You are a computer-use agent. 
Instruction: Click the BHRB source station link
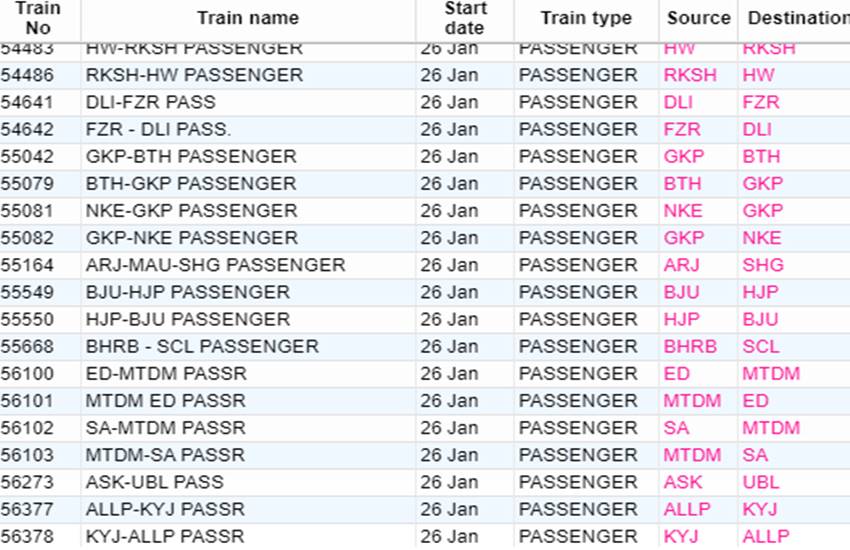click(x=690, y=346)
